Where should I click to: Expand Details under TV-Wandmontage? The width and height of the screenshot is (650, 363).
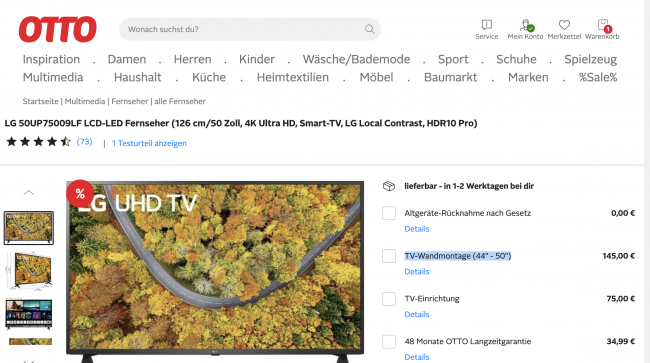417,272
